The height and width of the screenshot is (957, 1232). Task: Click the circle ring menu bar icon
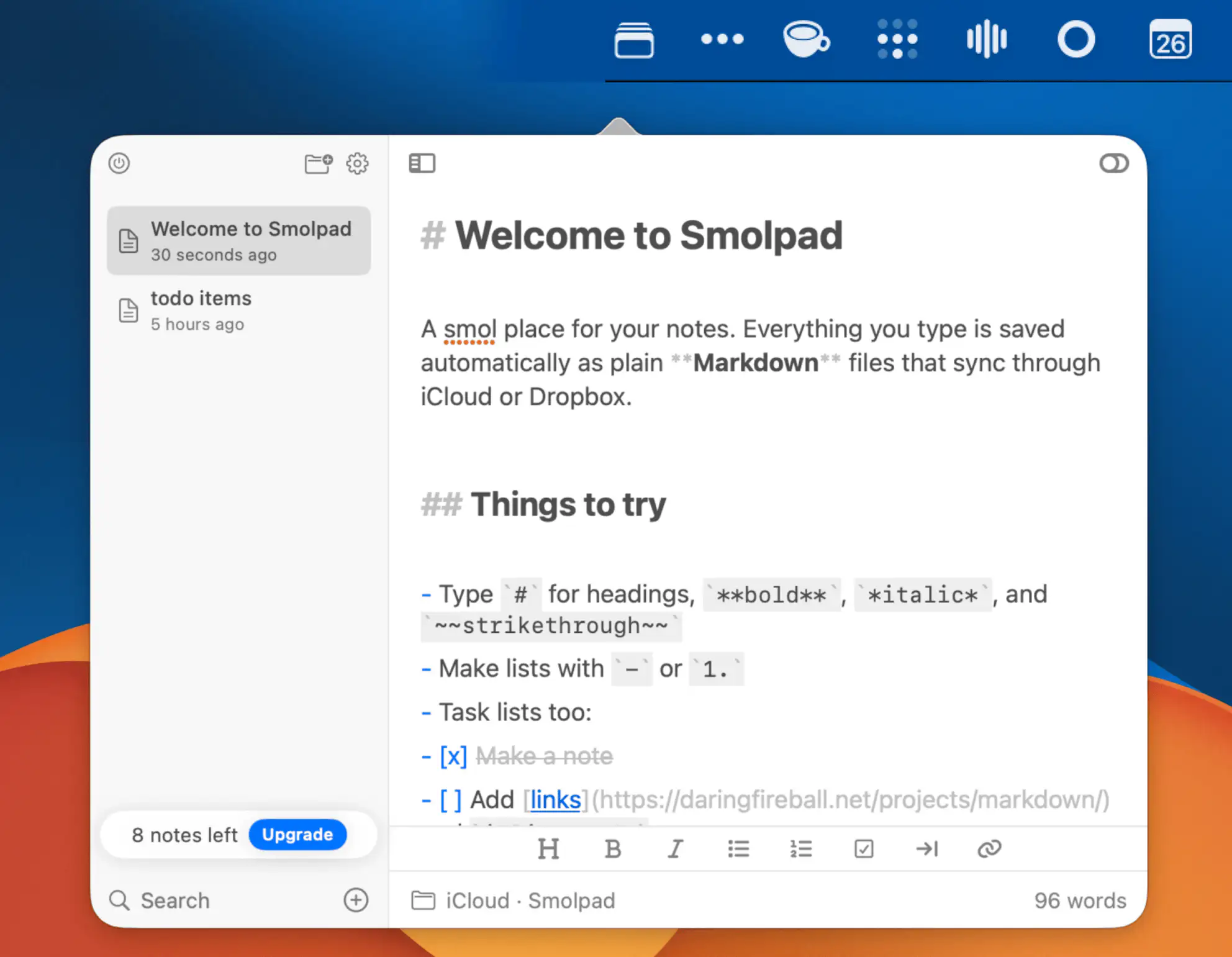[x=1076, y=39]
